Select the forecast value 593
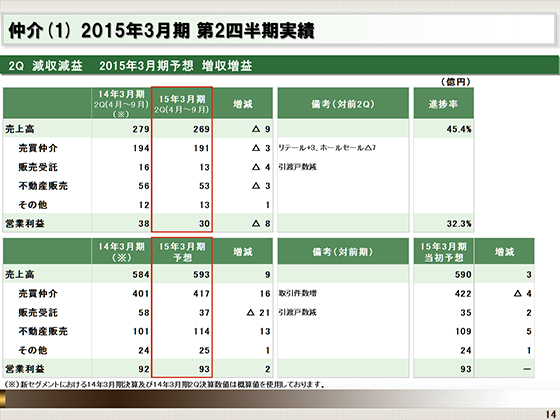The height and width of the screenshot is (420, 560). tap(201, 274)
